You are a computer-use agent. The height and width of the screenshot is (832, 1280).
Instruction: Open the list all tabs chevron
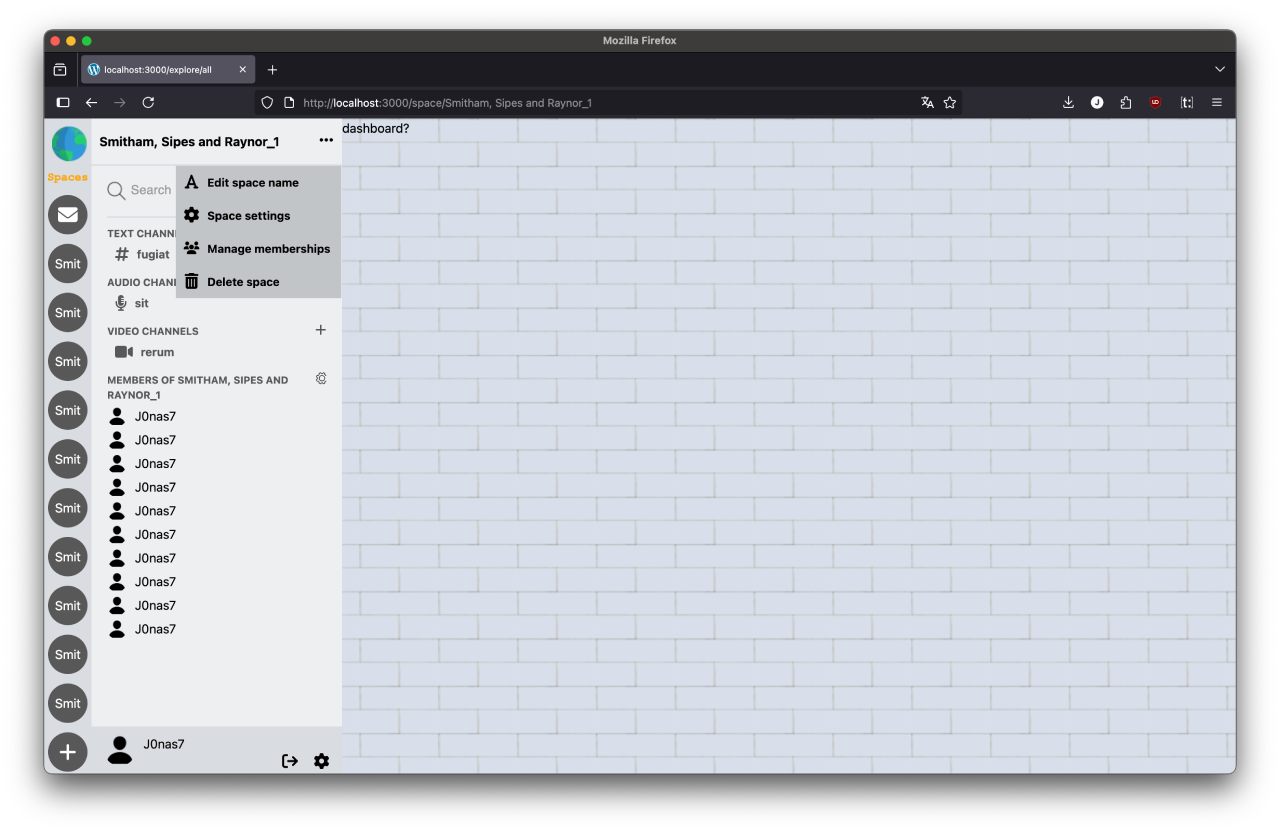click(x=1219, y=69)
